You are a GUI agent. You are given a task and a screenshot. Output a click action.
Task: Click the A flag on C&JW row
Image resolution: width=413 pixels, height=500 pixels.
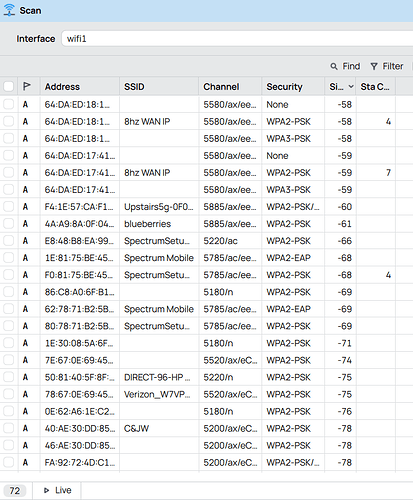click(25, 428)
